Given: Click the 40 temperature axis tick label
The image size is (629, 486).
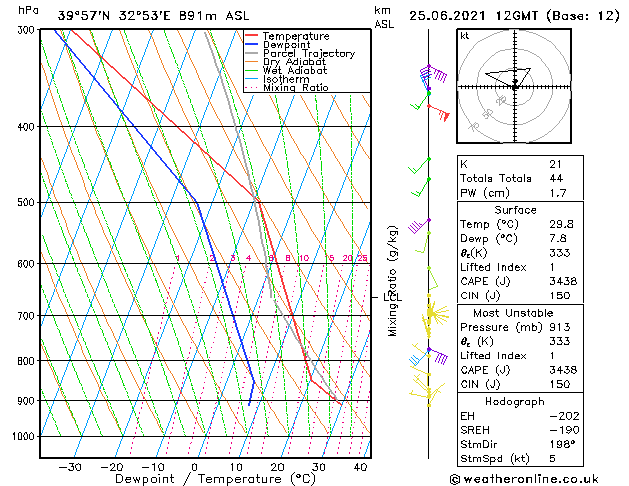Looking at the screenshot, I should 360,468.
